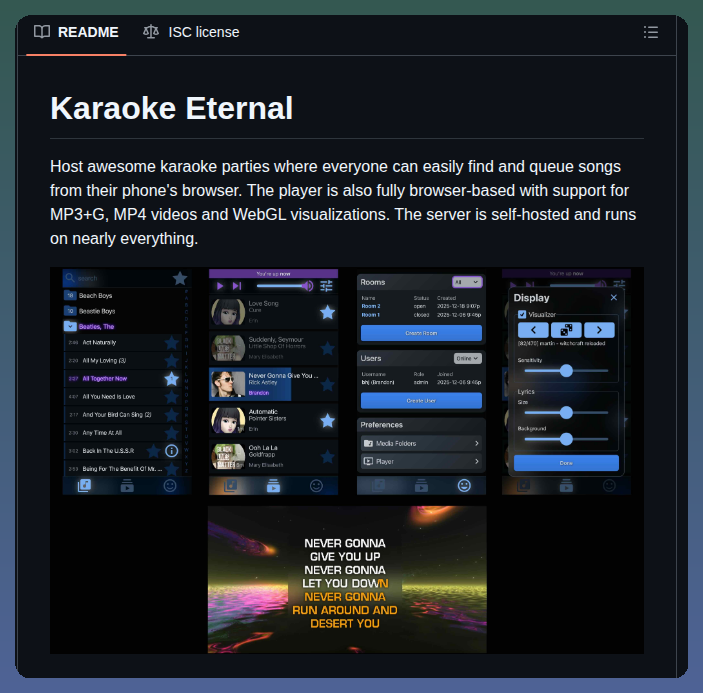The width and height of the screenshot is (703, 693).
Task: Click queue icon in the song list panel
Action: tap(127, 485)
